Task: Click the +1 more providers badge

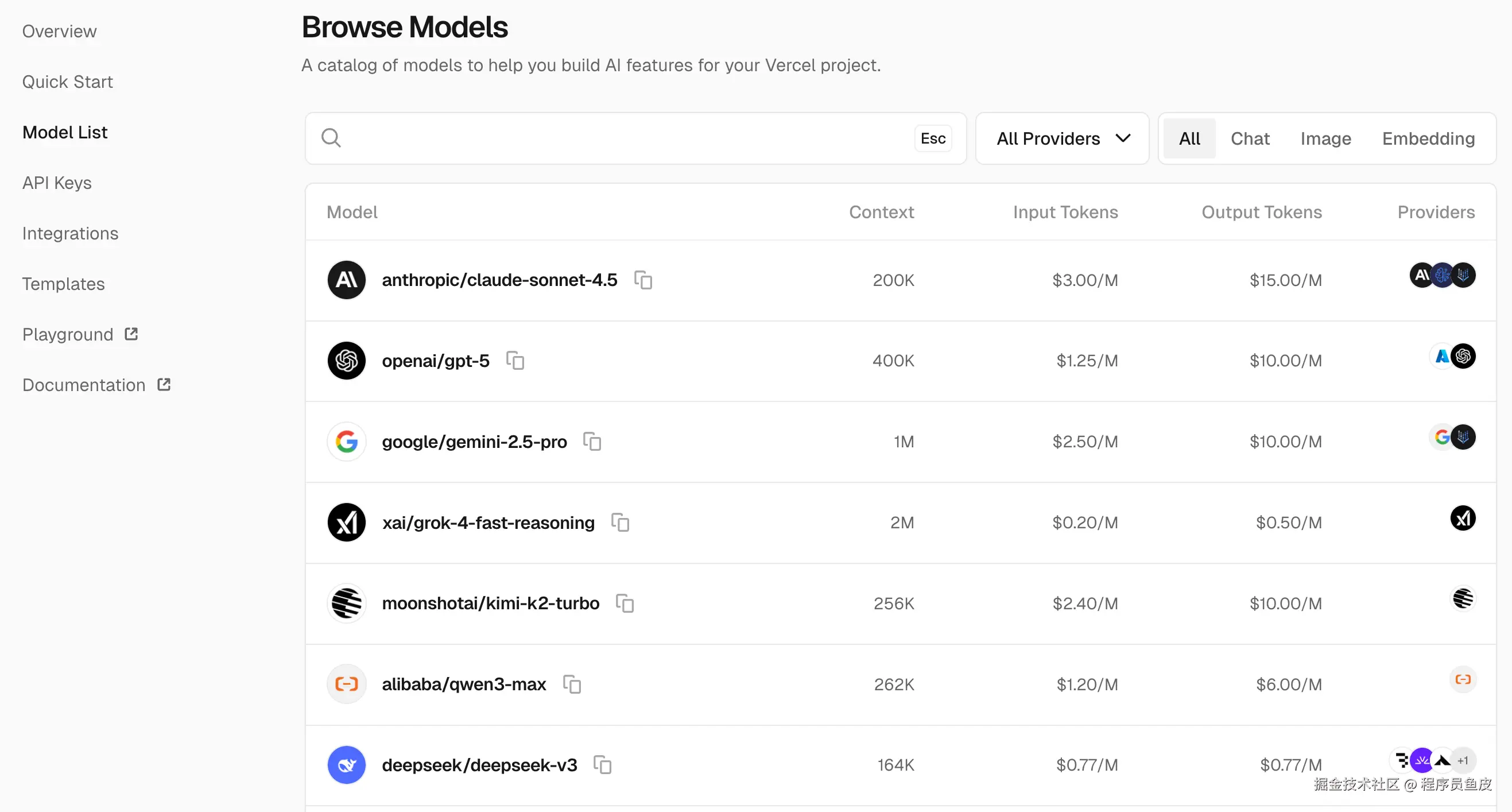Action: 1463,761
